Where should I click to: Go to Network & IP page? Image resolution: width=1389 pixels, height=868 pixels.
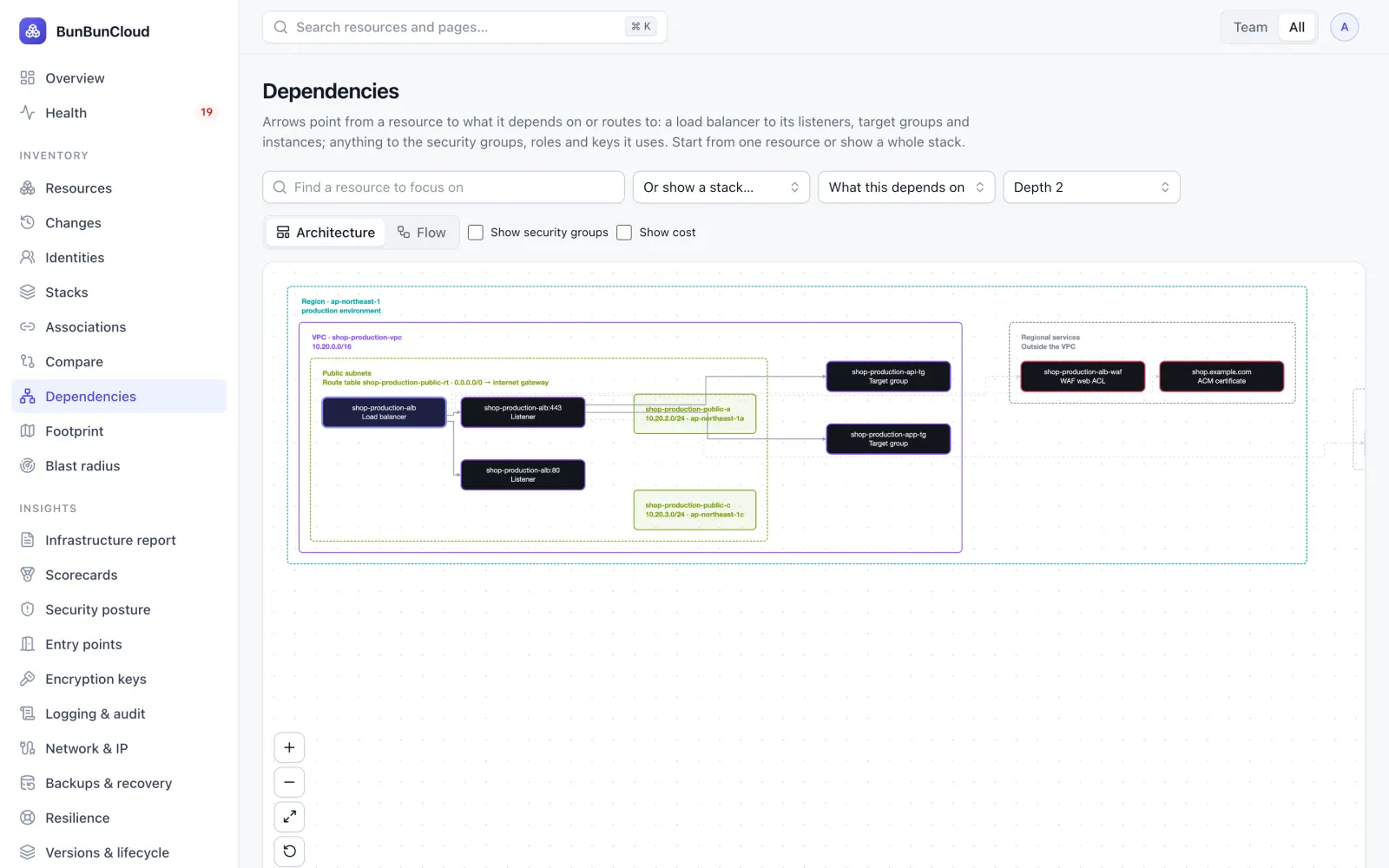click(119, 748)
